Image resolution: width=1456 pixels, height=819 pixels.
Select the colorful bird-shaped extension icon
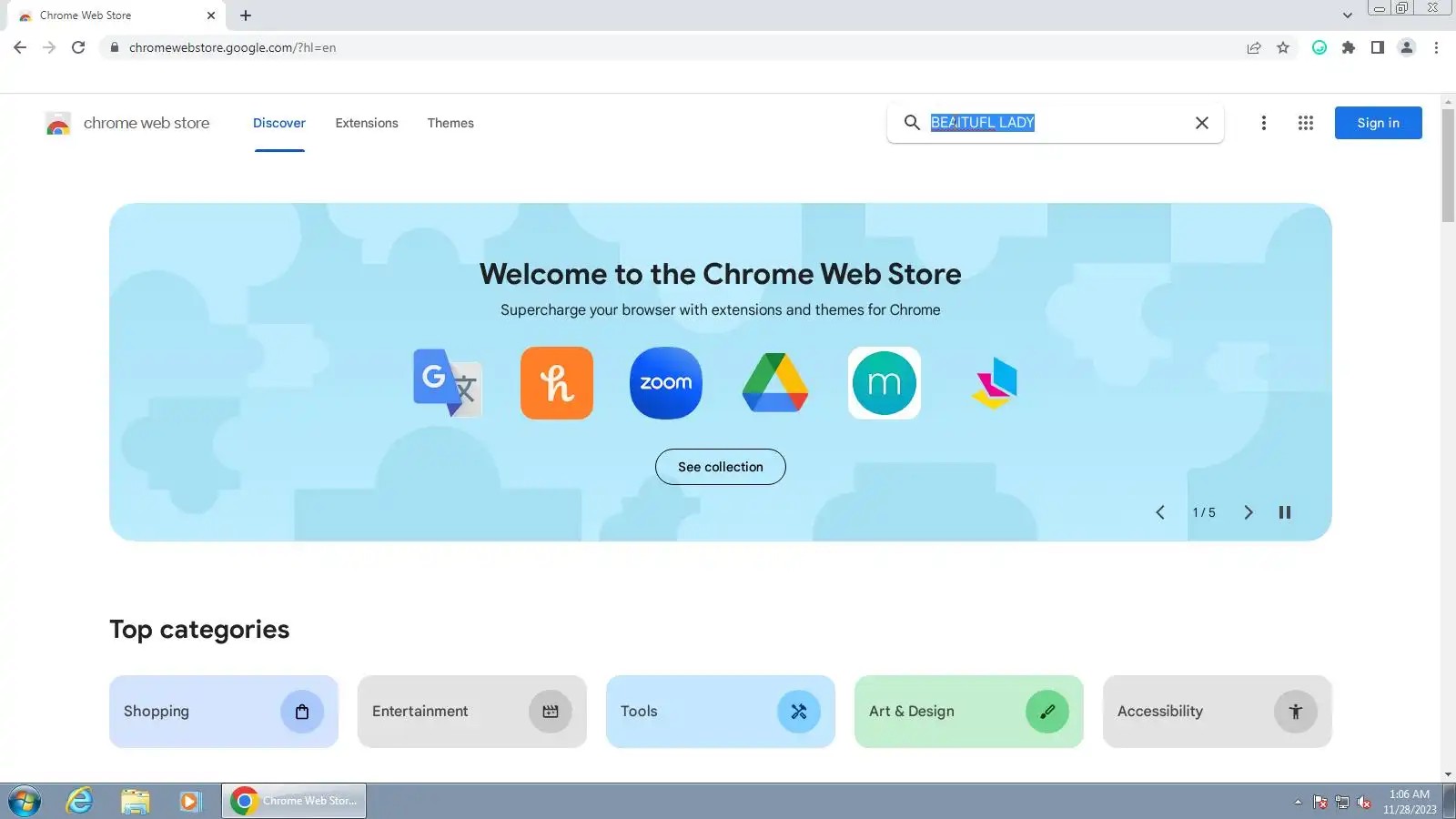tap(994, 383)
